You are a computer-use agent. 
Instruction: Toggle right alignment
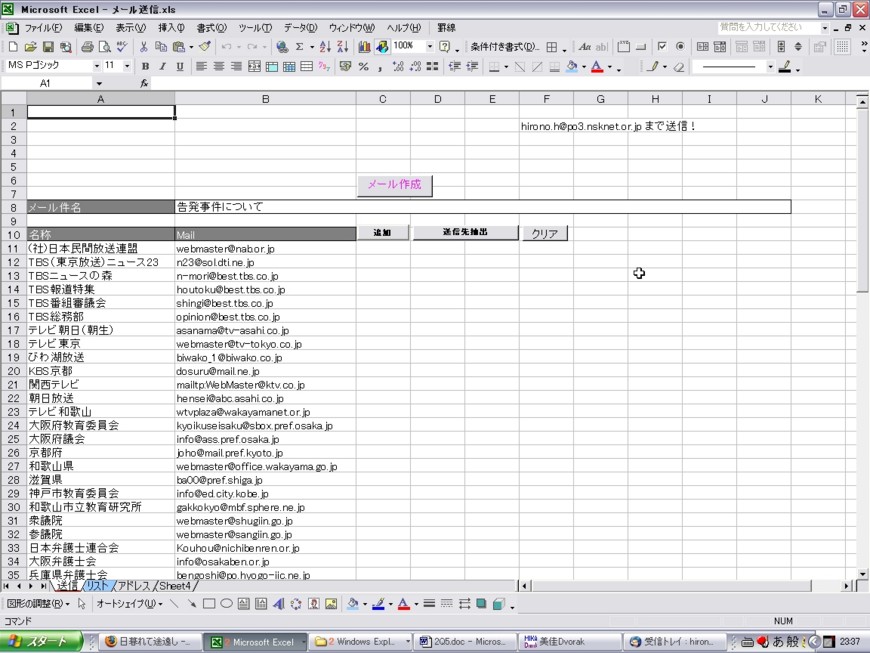click(236, 67)
